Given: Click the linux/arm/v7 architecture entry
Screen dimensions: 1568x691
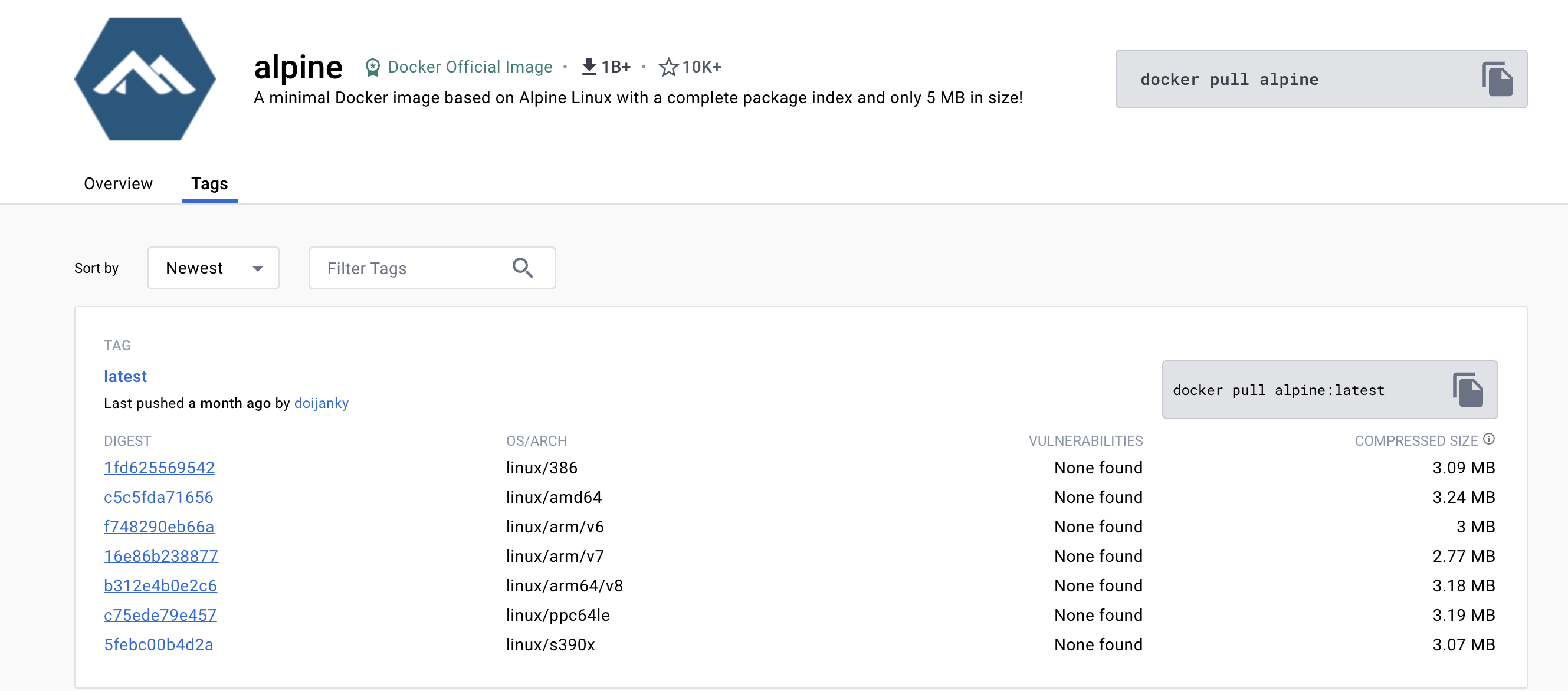Looking at the screenshot, I should pyautogui.click(x=555, y=556).
